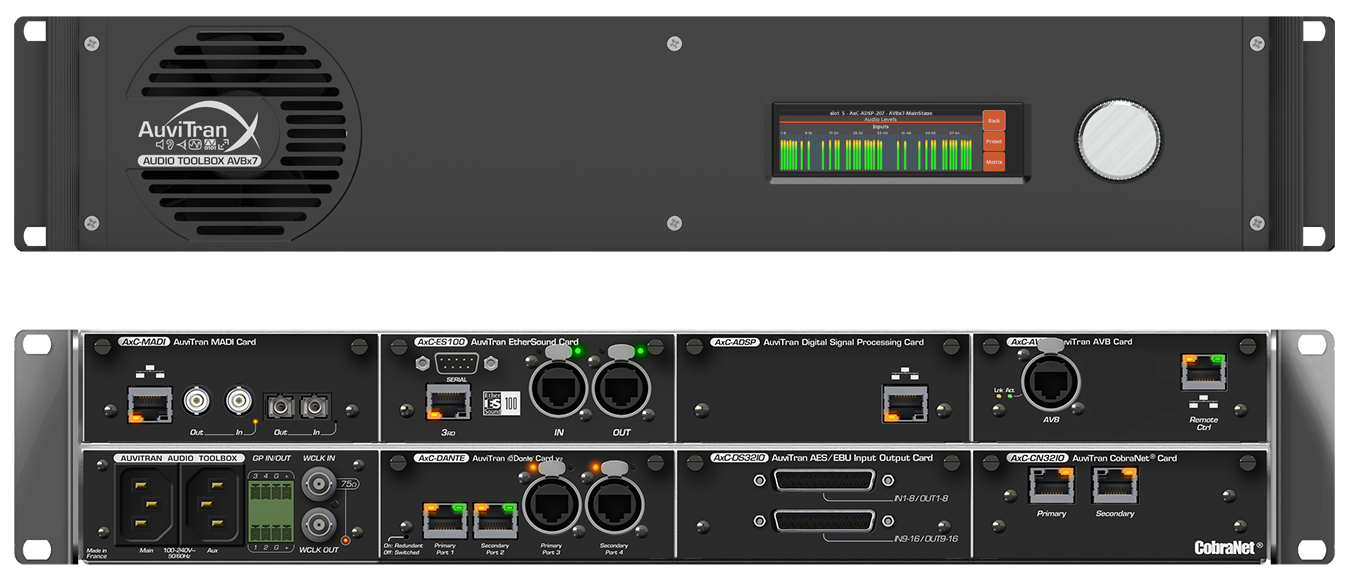The image size is (1350, 580).
Task: Click the AxC-DS32IO card badge
Action: point(739,458)
